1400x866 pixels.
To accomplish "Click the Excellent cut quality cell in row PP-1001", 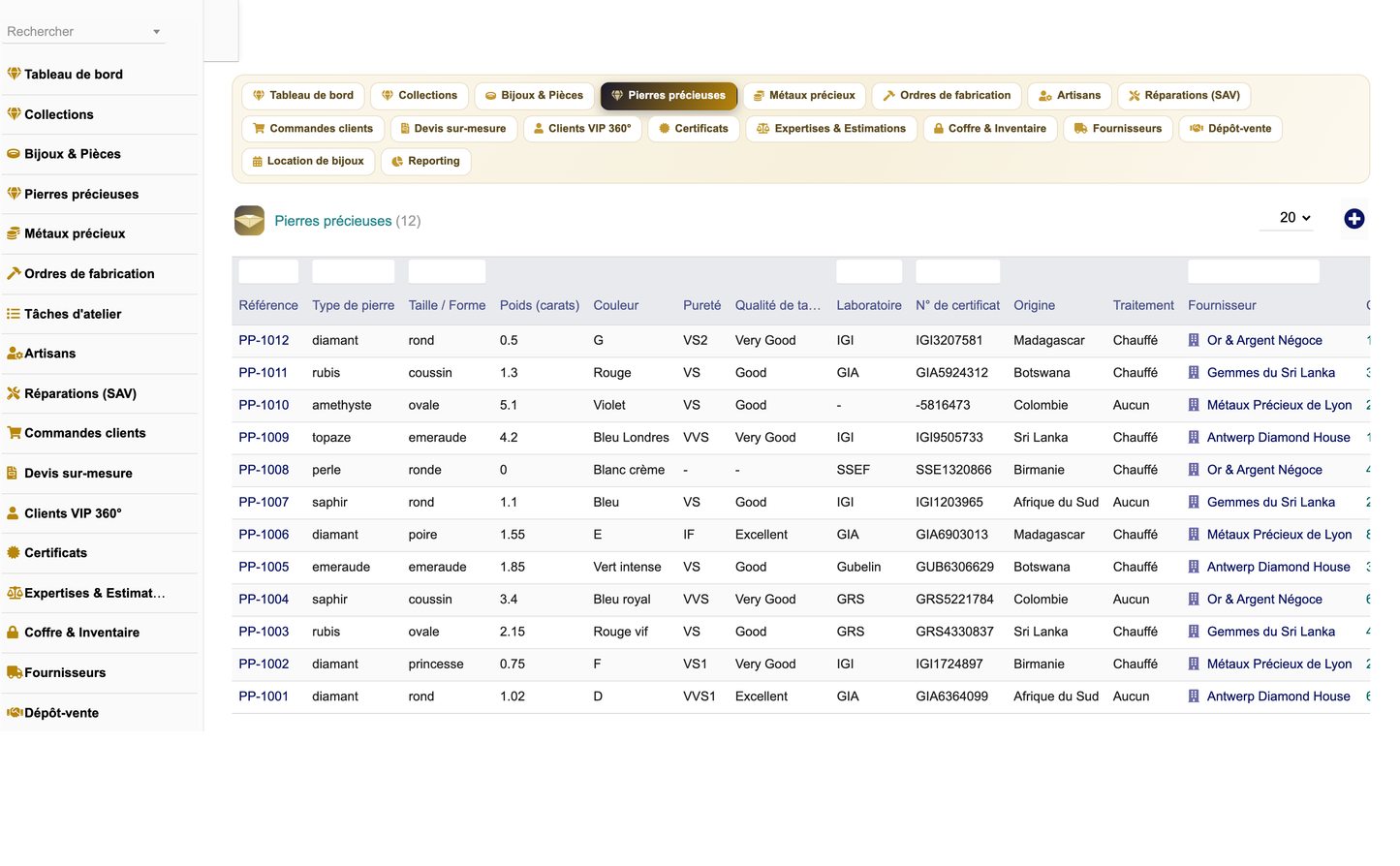I will 762,696.
